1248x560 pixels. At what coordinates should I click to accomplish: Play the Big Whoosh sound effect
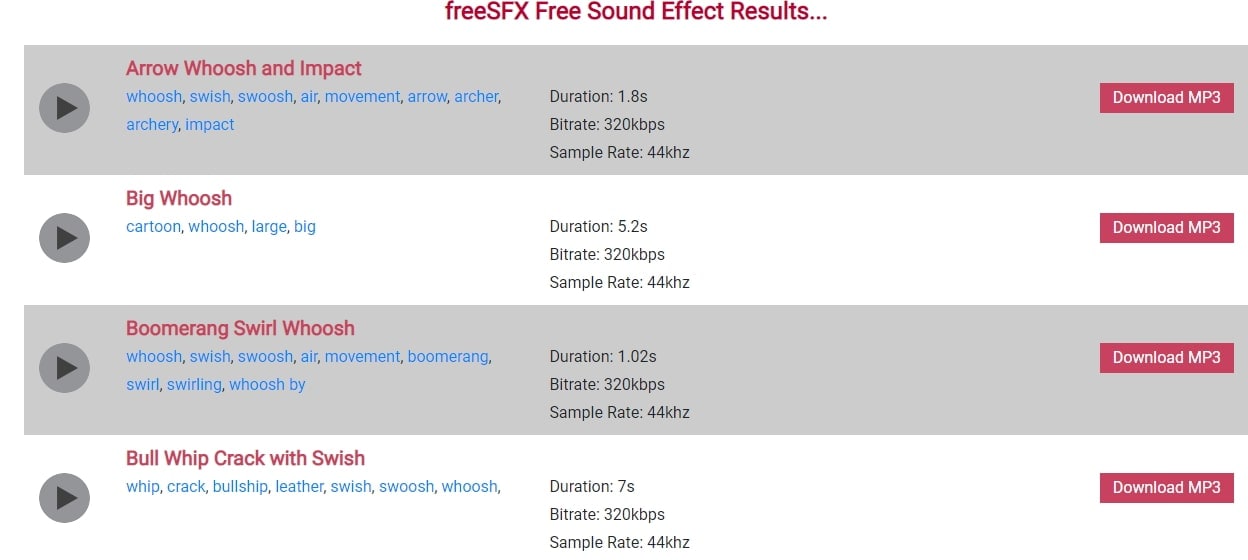pos(64,238)
